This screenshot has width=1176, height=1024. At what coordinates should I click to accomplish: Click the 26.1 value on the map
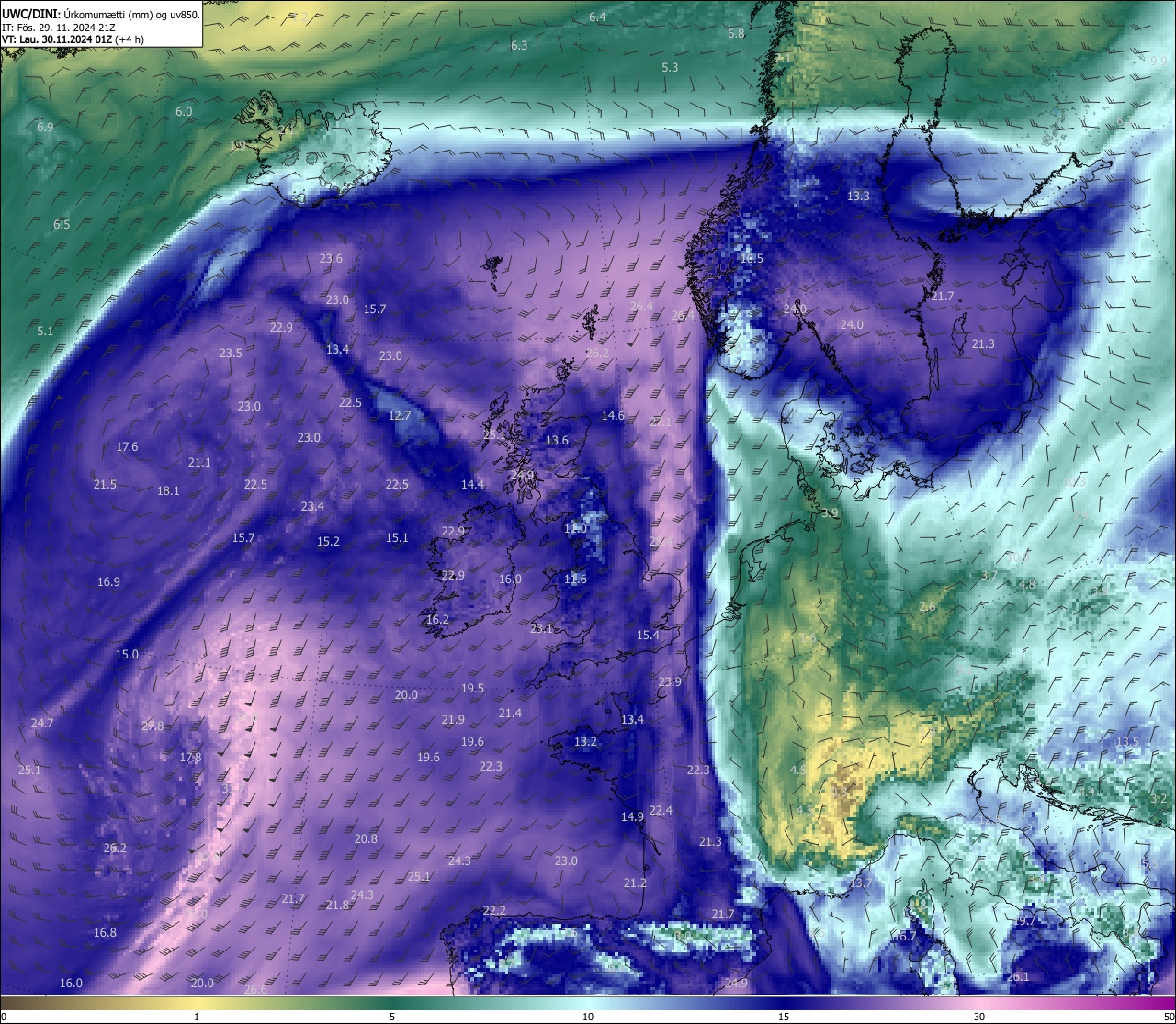[x=1018, y=977]
